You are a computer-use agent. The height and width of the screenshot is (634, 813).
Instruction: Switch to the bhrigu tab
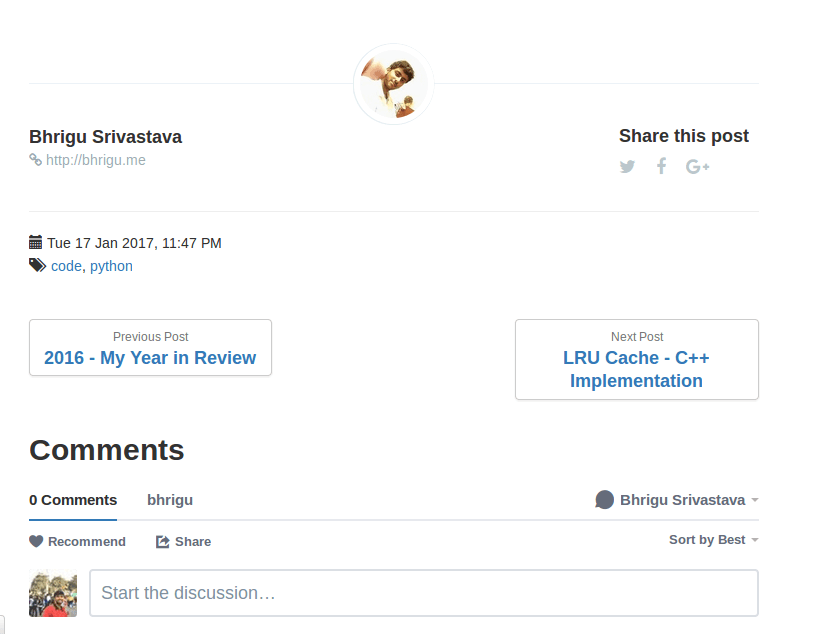coord(170,500)
